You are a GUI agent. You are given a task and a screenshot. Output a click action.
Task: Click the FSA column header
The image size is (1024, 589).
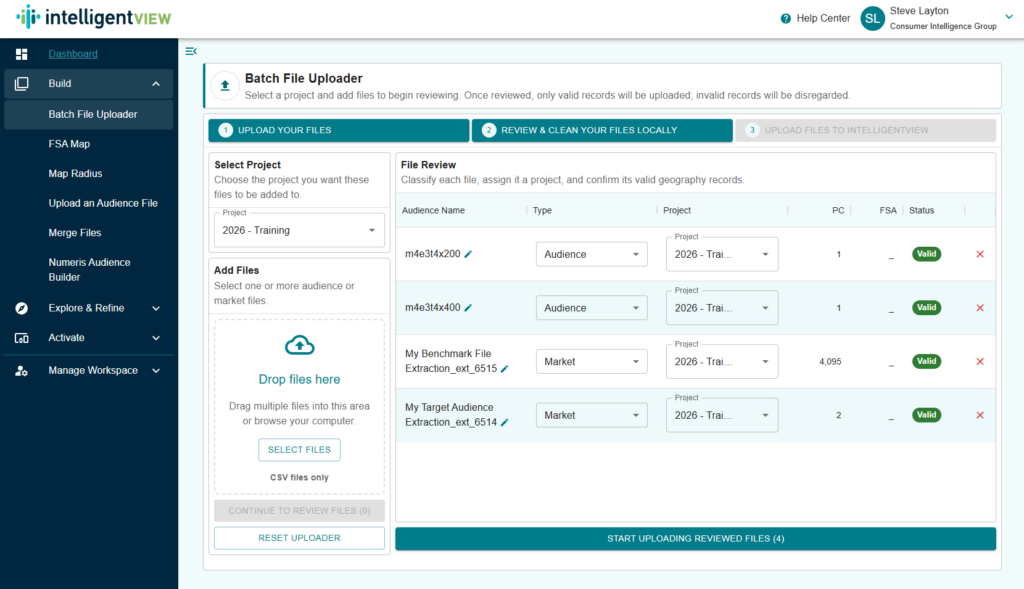[x=888, y=210]
